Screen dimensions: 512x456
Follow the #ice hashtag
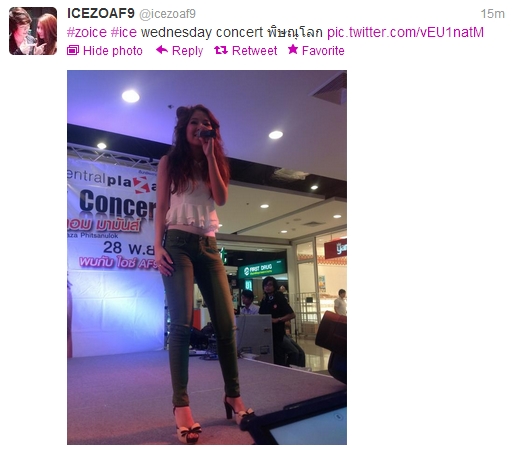click(x=123, y=32)
